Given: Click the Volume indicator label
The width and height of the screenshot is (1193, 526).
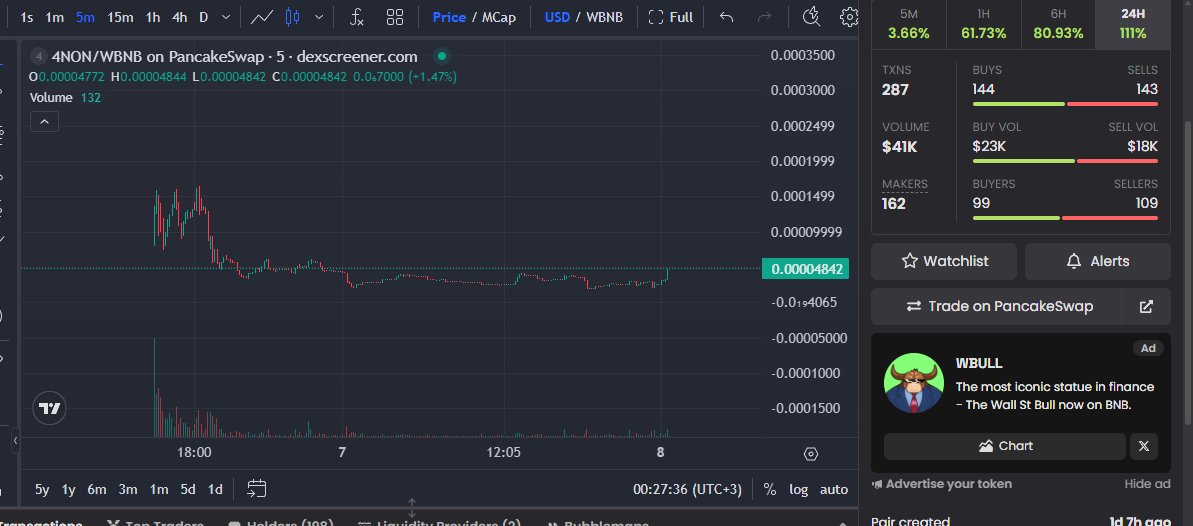Looking at the screenshot, I should (51, 97).
